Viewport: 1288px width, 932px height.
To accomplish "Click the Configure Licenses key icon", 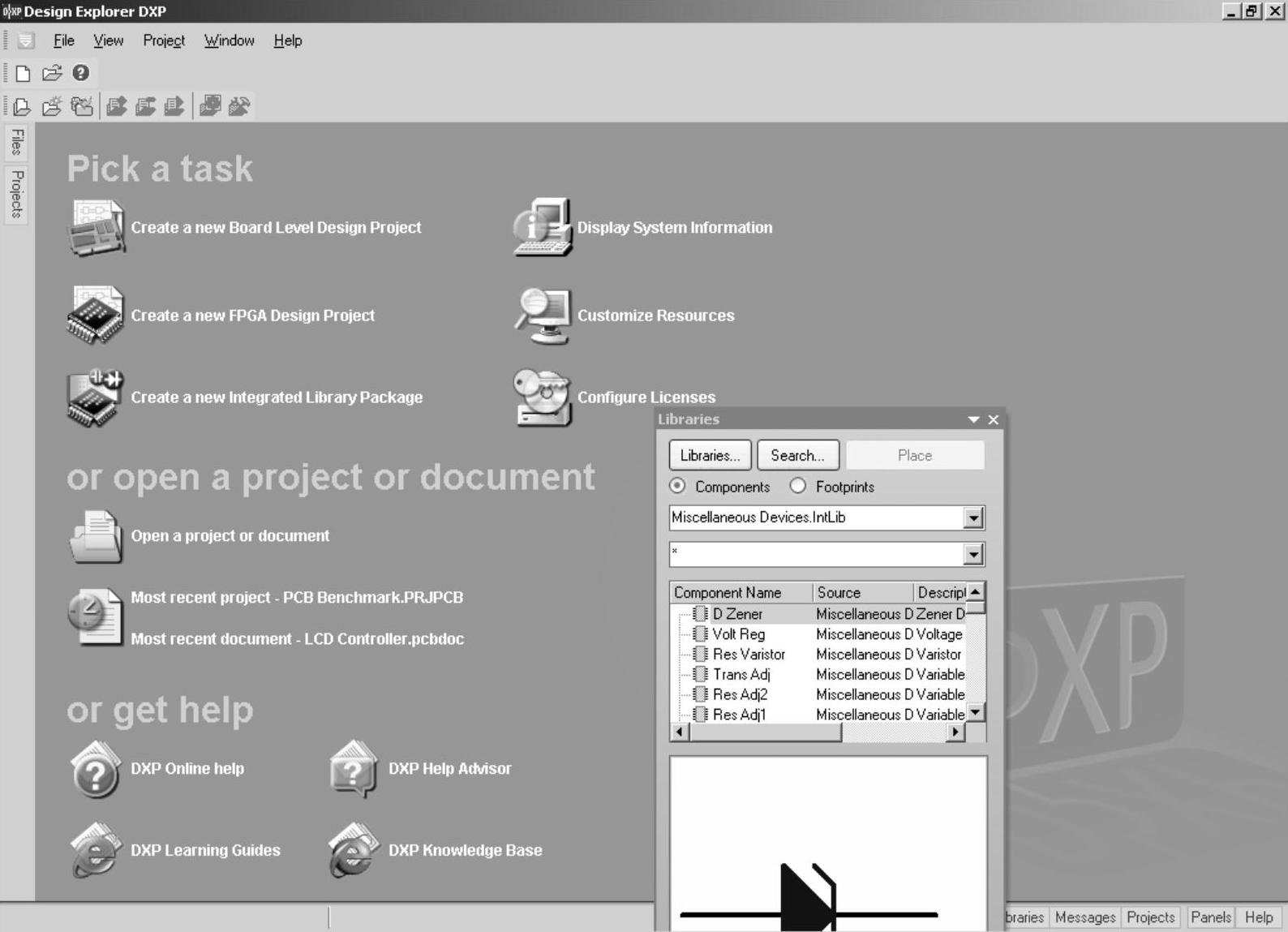I will pos(543,397).
